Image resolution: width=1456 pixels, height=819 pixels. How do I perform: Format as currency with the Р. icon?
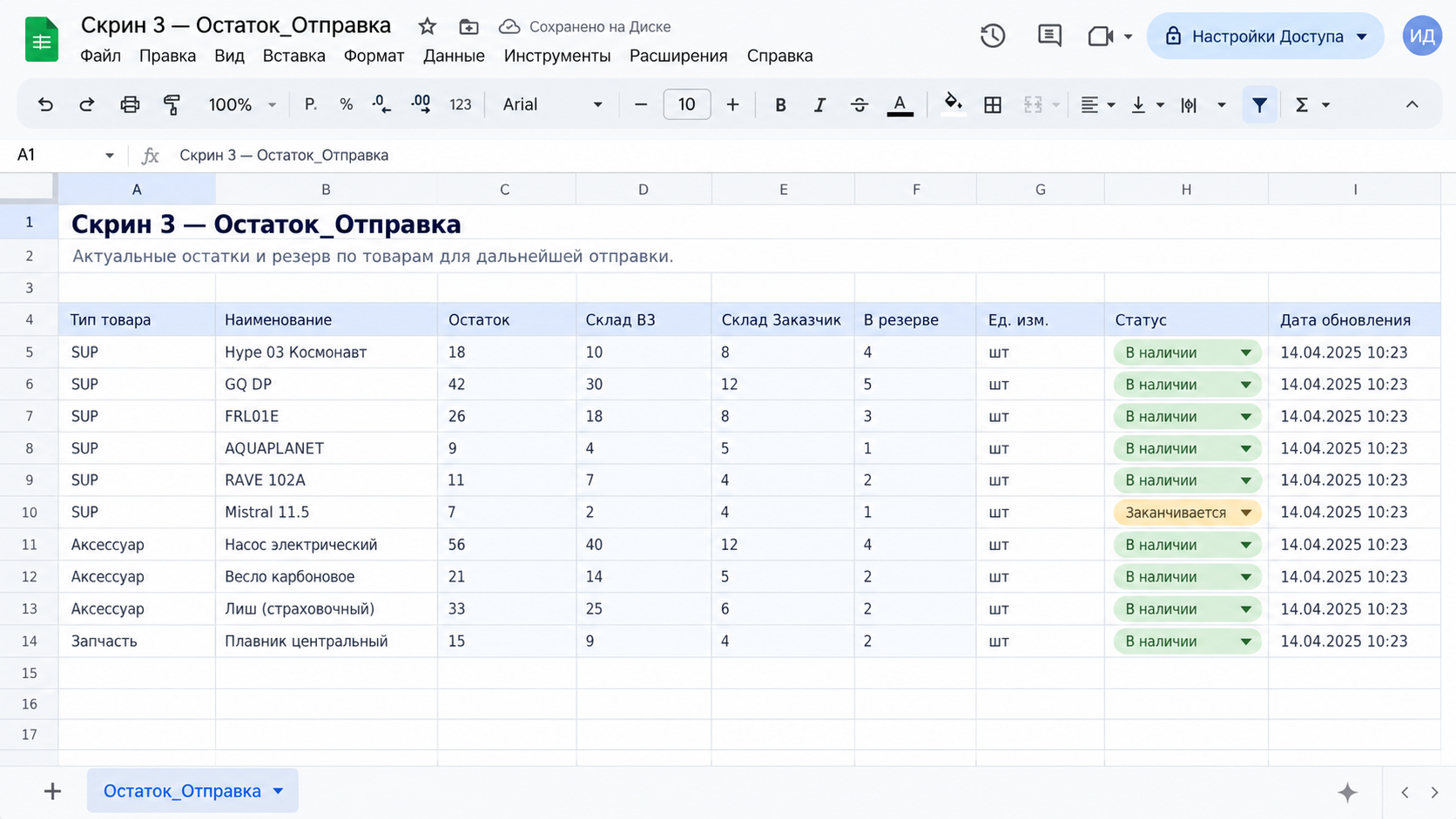click(310, 104)
